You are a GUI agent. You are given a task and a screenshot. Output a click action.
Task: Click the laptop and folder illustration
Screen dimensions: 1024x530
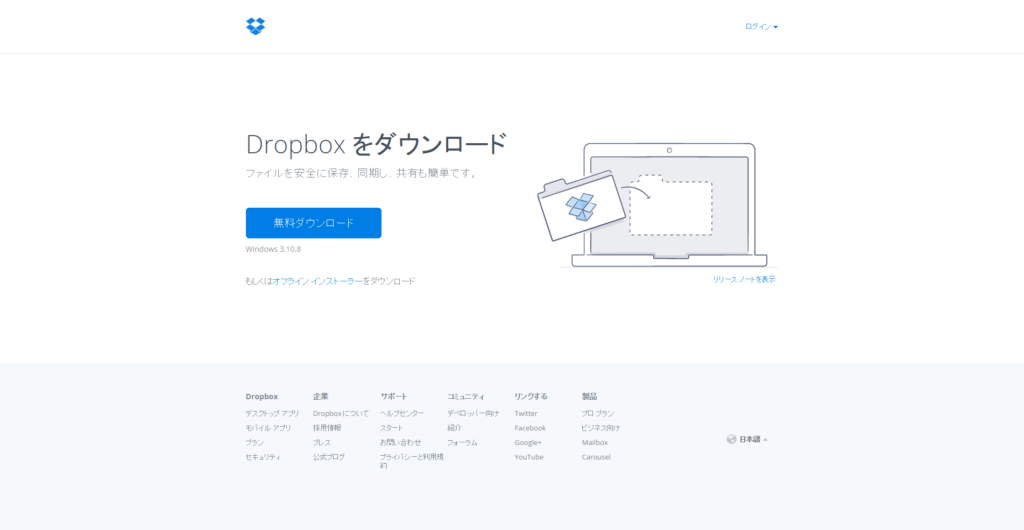pyautogui.click(x=658, y=204)
